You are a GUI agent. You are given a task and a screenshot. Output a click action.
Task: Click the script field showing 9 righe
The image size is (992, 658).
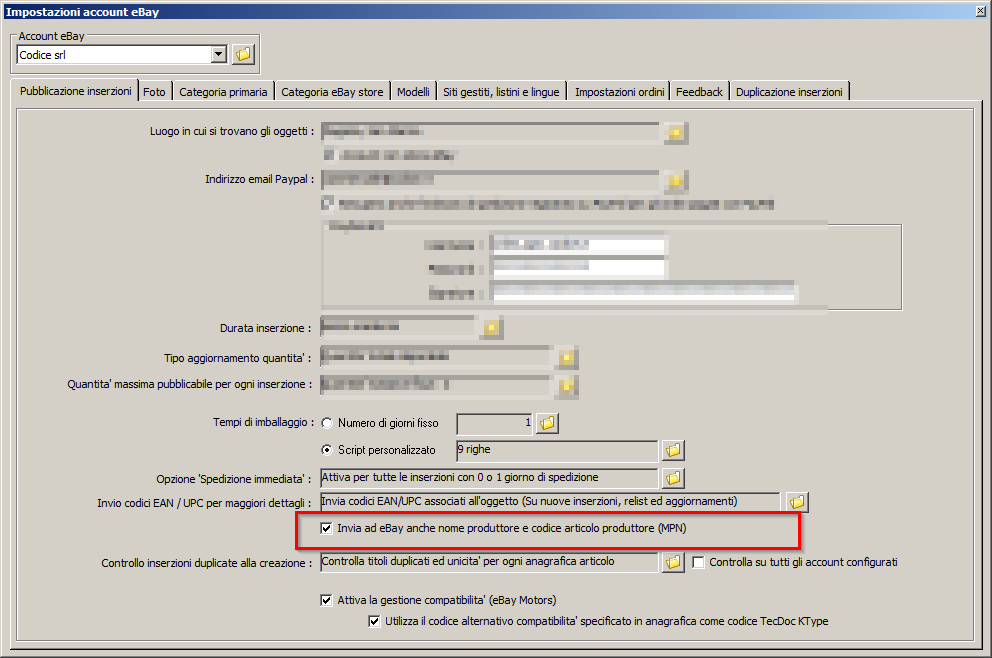(x=557, y=450)
